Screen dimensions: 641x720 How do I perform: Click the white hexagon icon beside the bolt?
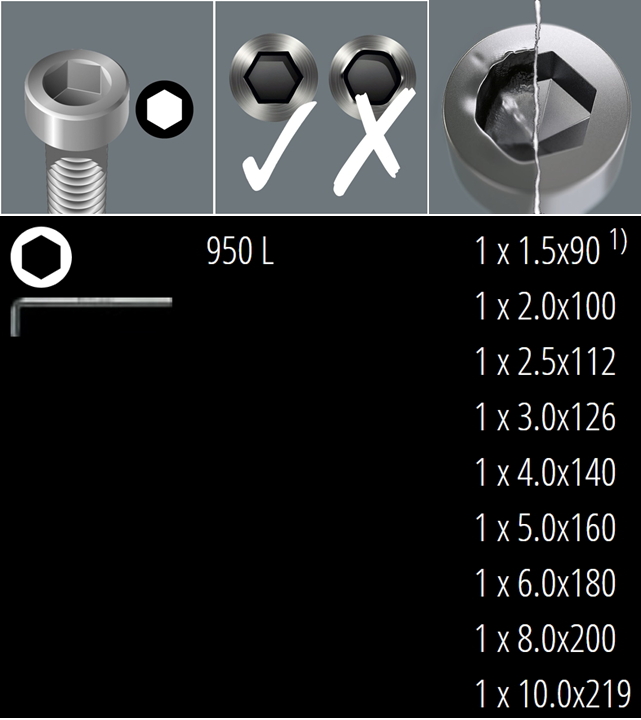click(x=164, y=109)
